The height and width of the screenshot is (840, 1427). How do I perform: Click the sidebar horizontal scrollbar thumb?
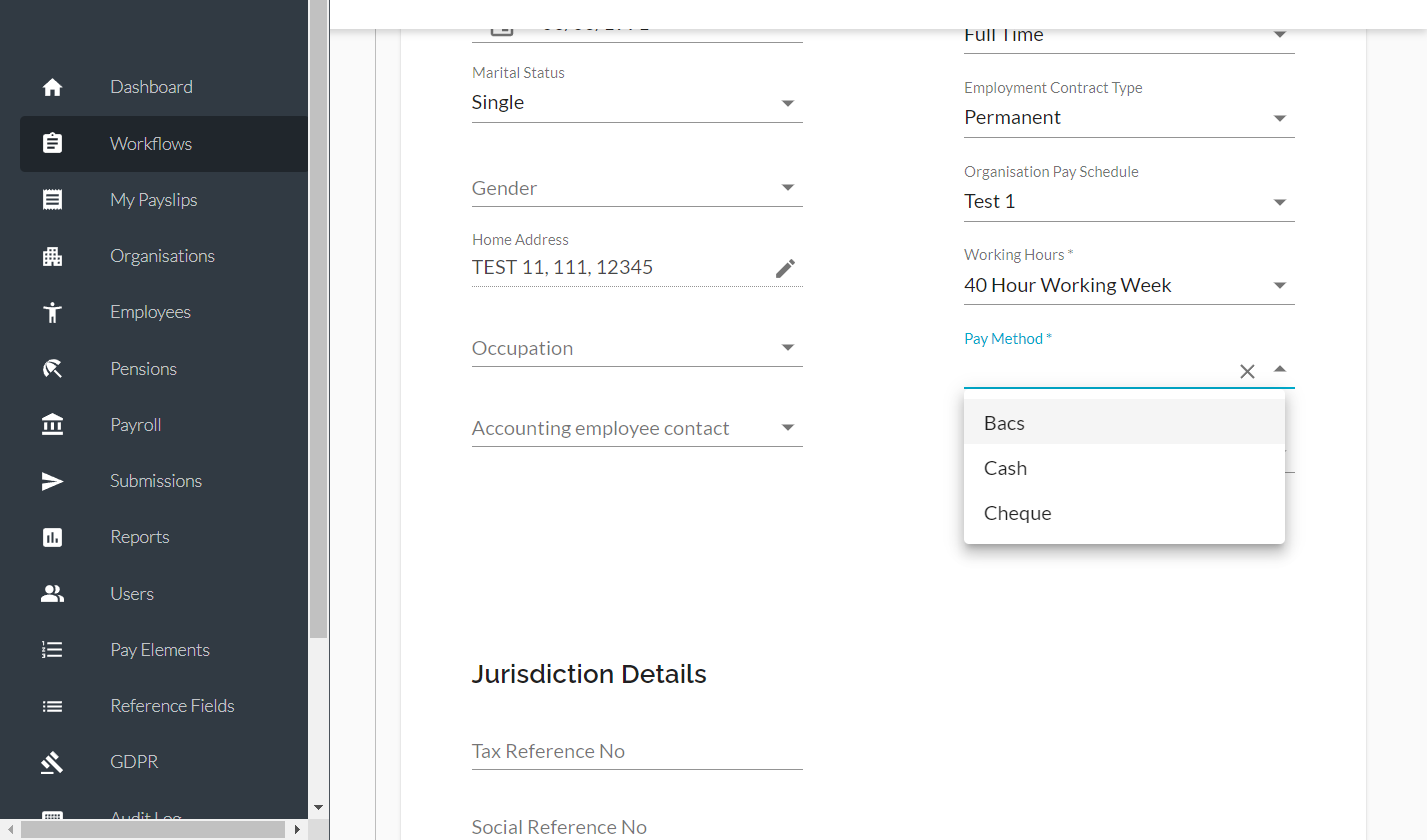click(154, 830)
